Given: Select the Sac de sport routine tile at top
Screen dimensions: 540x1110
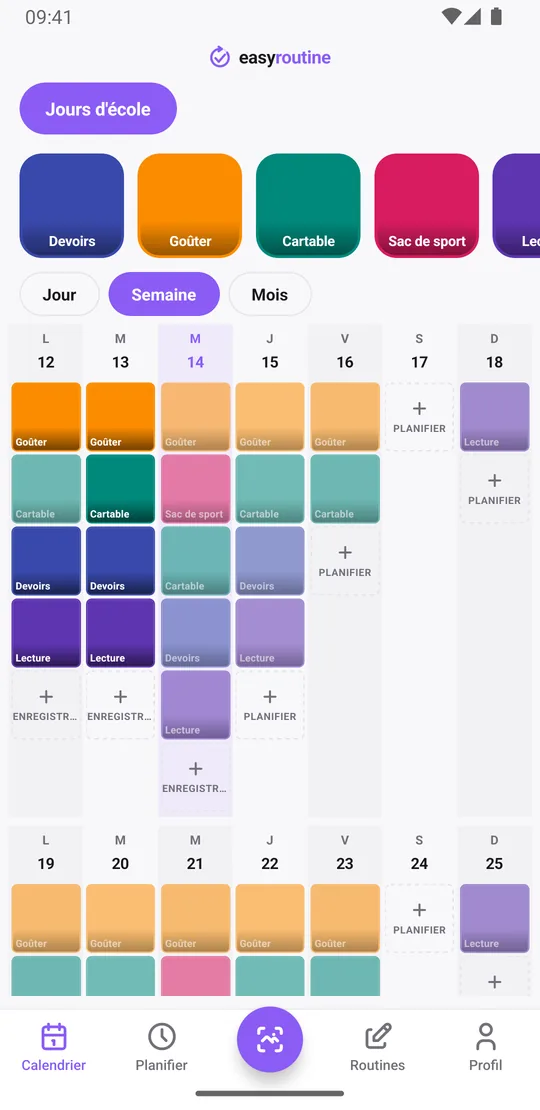Looking at the screenshot, I should [427, 205].
